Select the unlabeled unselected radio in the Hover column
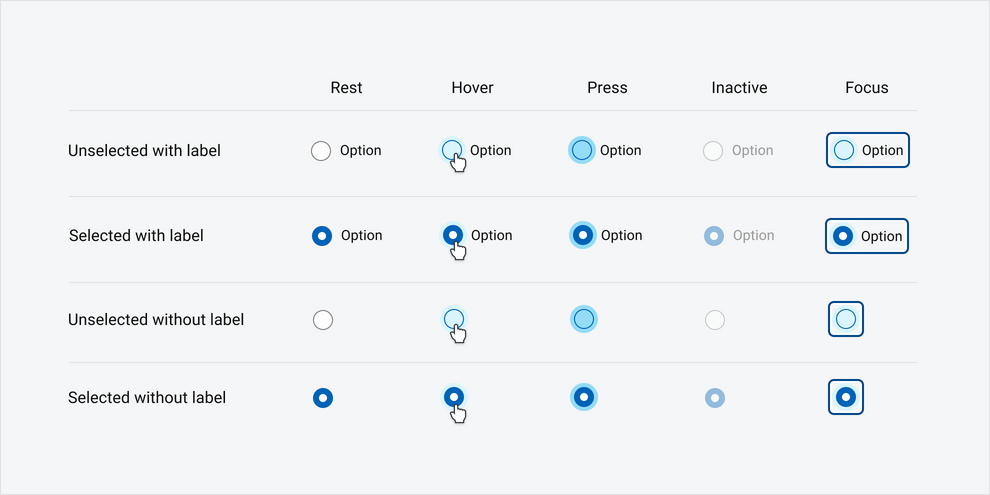 coord(453,318)
